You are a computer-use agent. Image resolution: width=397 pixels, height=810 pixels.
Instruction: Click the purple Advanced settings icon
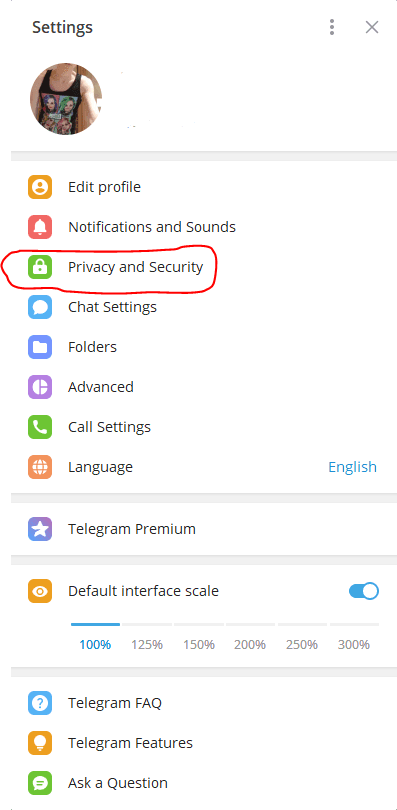point(40,387)
